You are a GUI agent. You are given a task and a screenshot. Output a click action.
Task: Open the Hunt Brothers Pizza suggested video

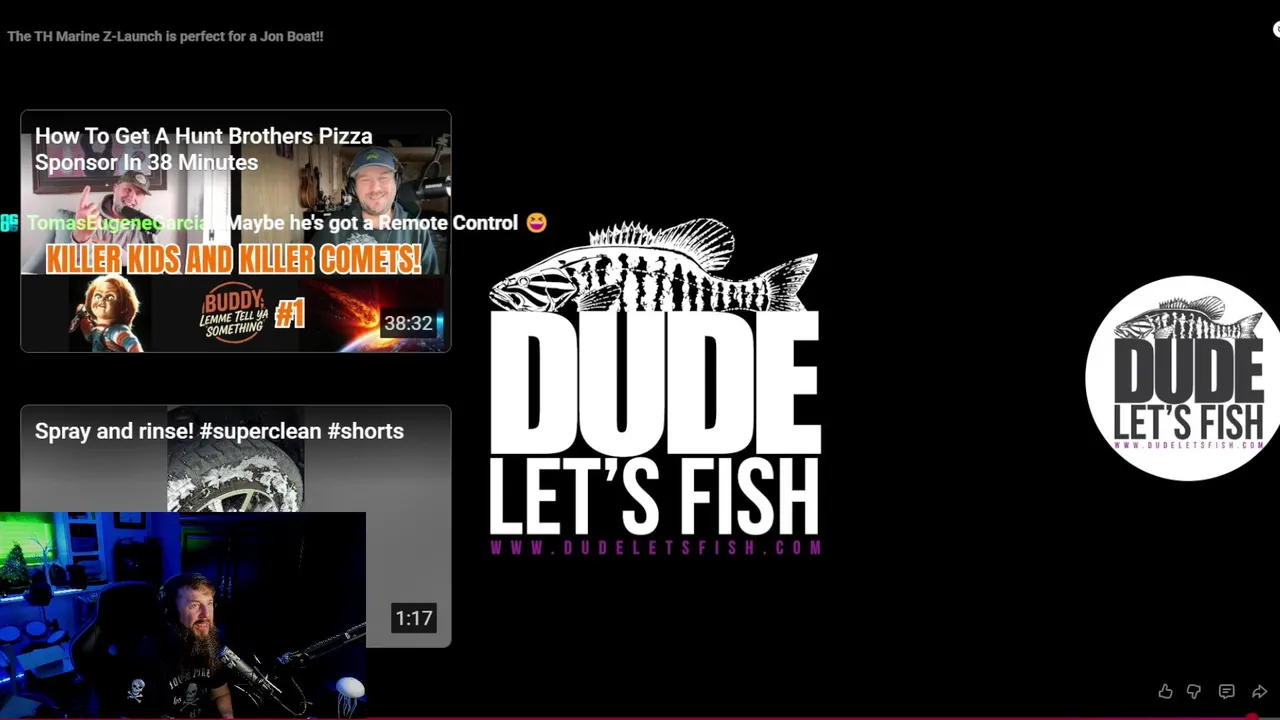(x=236, y=231)
